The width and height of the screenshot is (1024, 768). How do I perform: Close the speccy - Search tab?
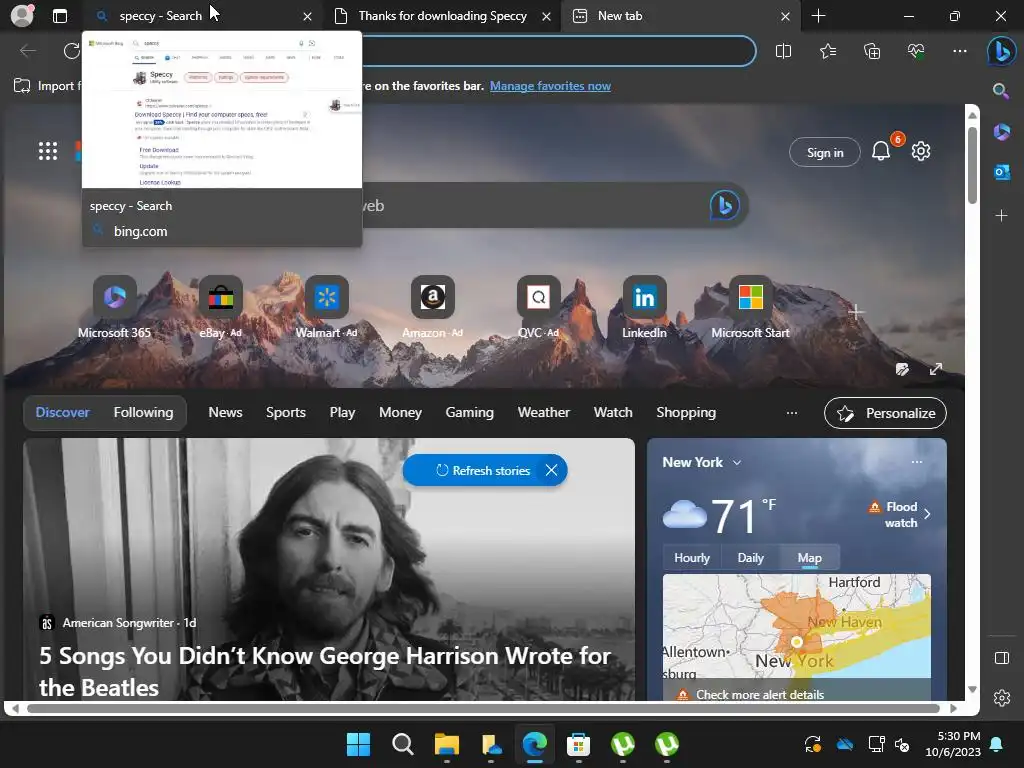coord(307,16)
